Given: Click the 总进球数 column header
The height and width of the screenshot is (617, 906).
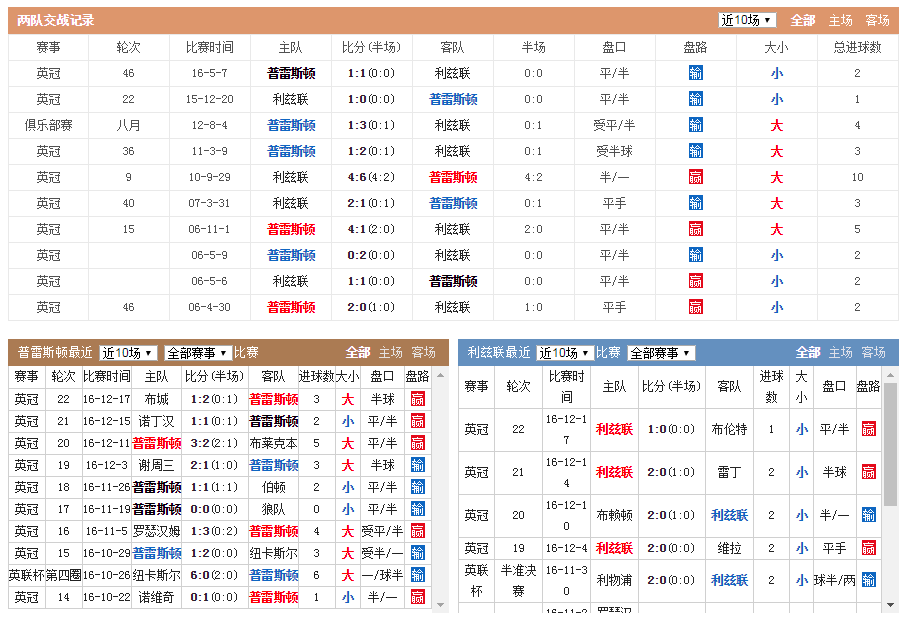Looking at the screenshot, I should pos(857,47).
